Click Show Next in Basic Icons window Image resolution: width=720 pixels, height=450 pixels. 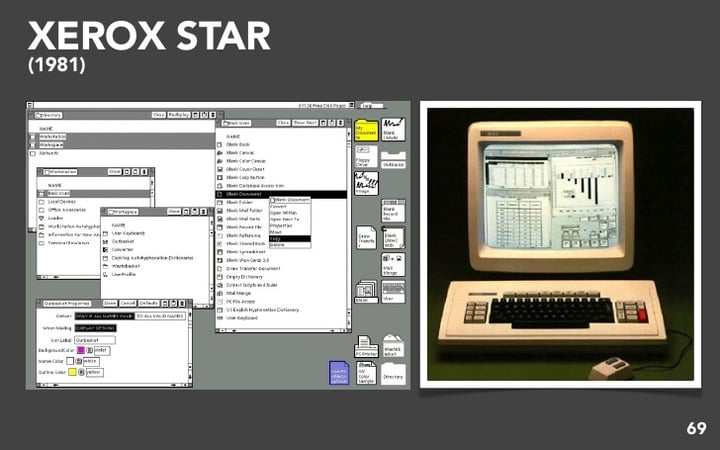[305, 123]
